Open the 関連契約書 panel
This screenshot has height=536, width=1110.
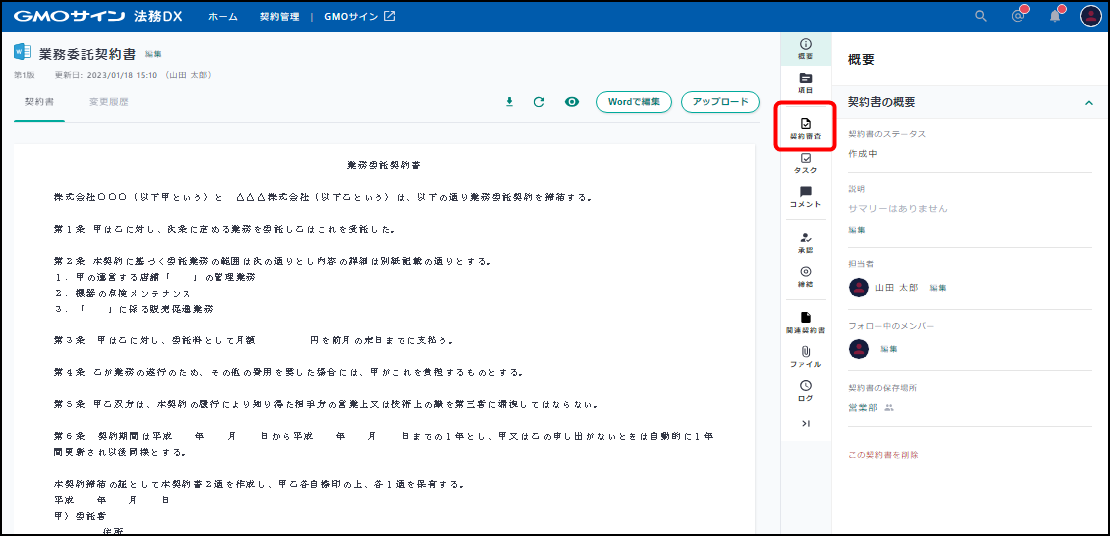[806, 322]
